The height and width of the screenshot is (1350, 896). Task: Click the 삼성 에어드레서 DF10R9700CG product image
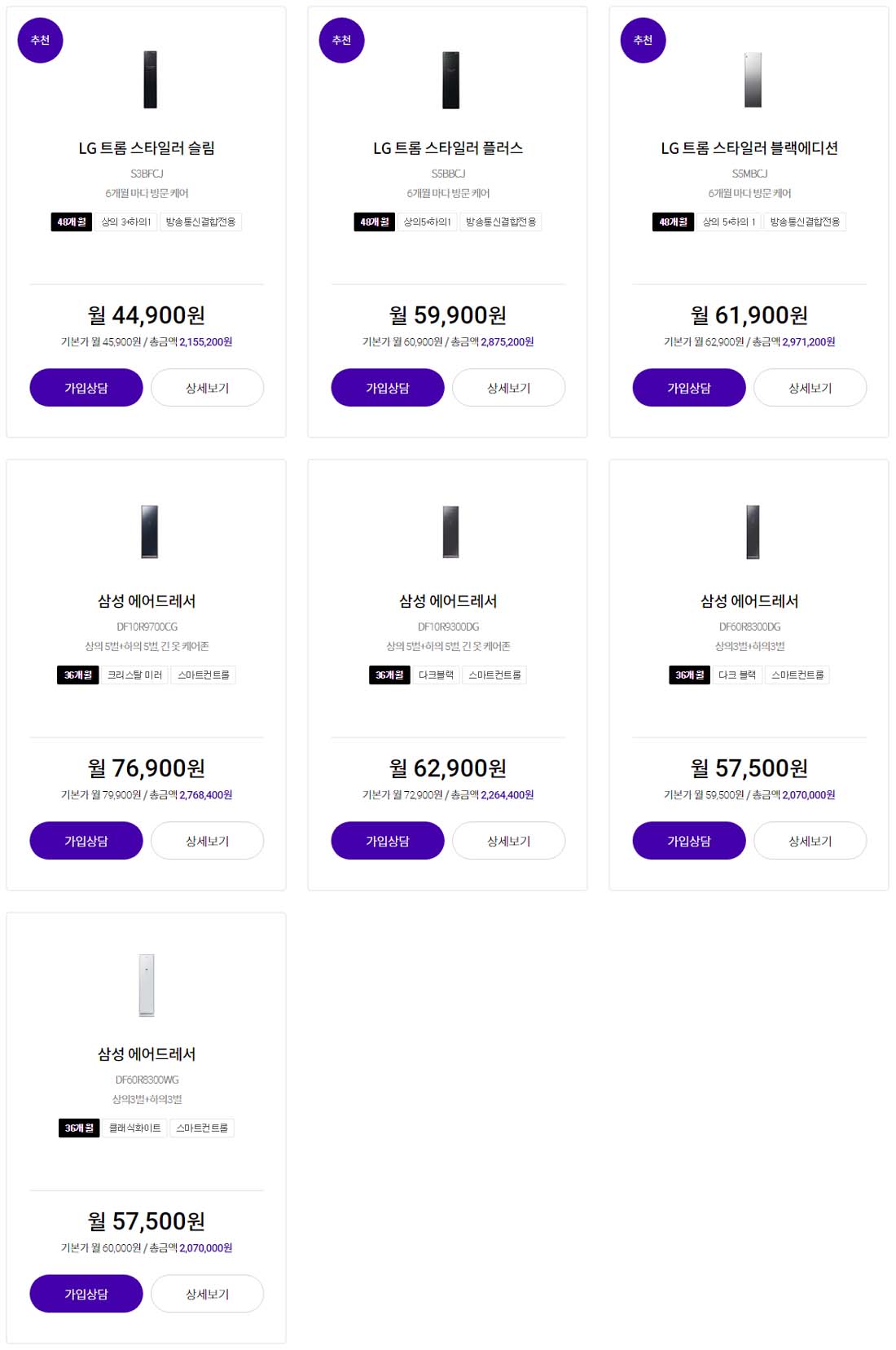click(150, 531)
